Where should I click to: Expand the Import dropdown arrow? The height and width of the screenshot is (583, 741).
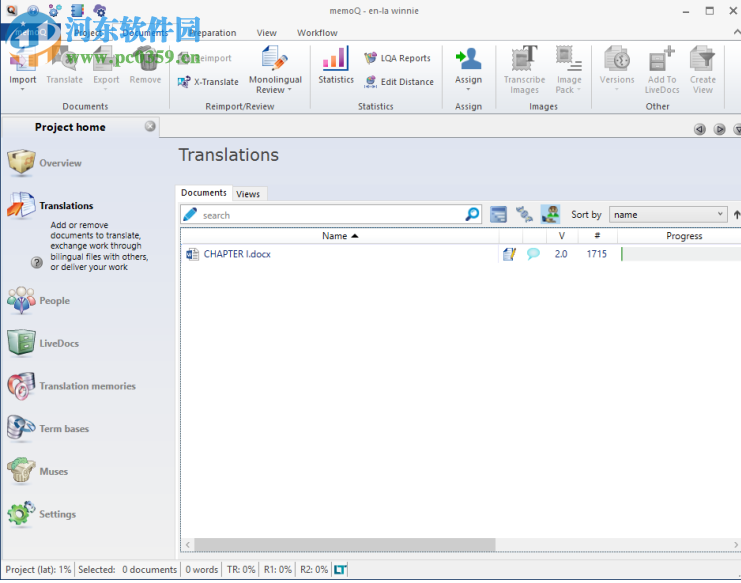(x=22, y=89)
